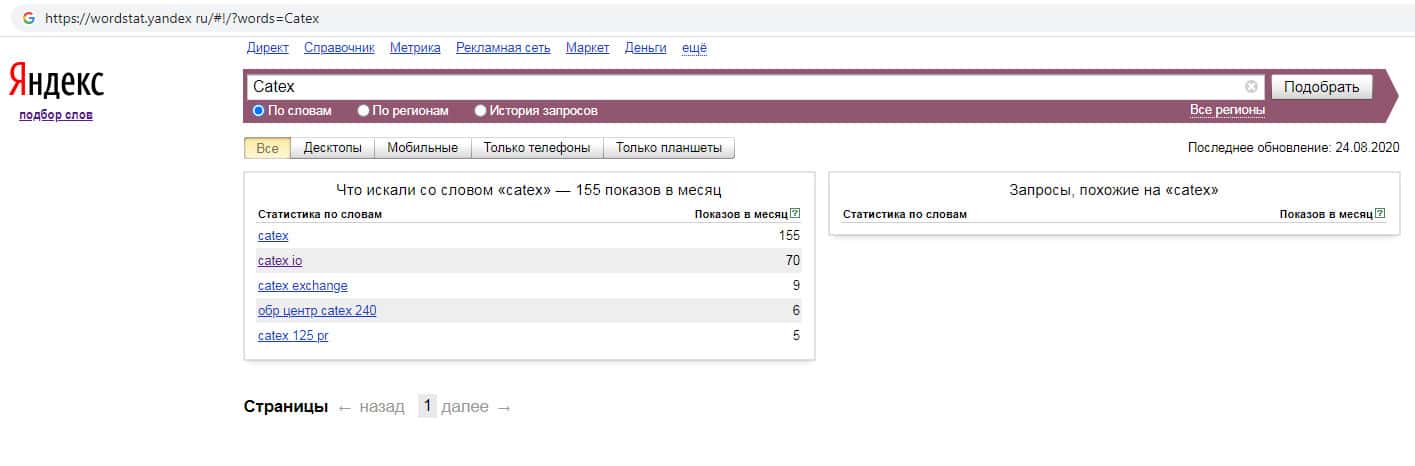Open the 'Справочник' link

339,48
